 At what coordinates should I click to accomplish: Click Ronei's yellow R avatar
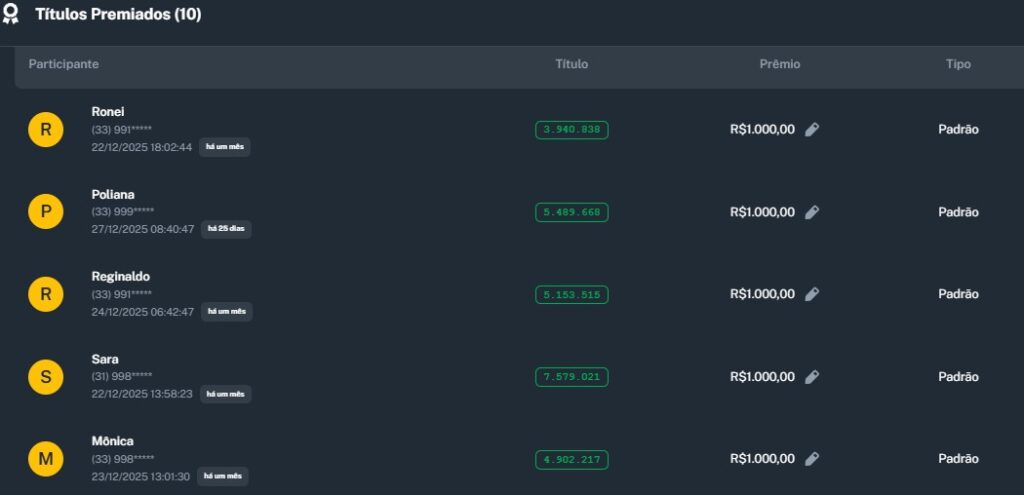[x=46, y=129]
